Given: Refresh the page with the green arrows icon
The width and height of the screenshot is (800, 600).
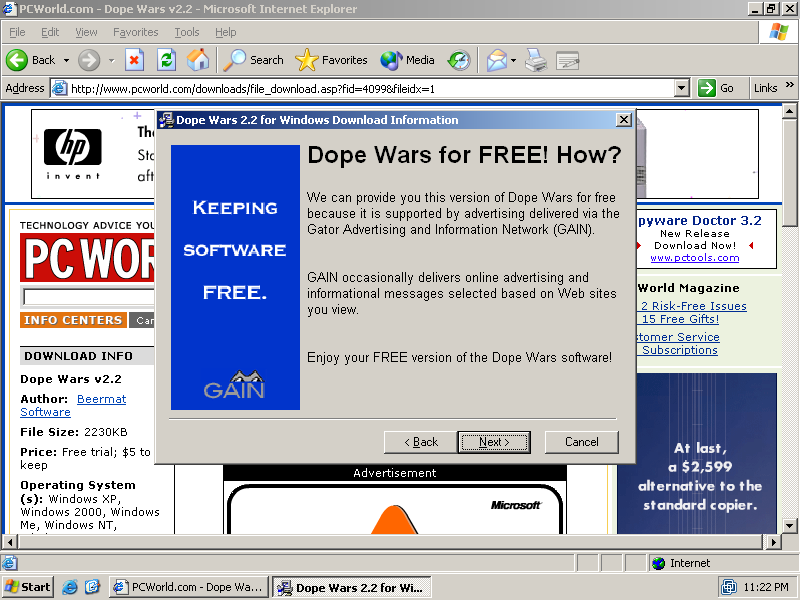Looking at the screenshot, I should pos(166,60).
